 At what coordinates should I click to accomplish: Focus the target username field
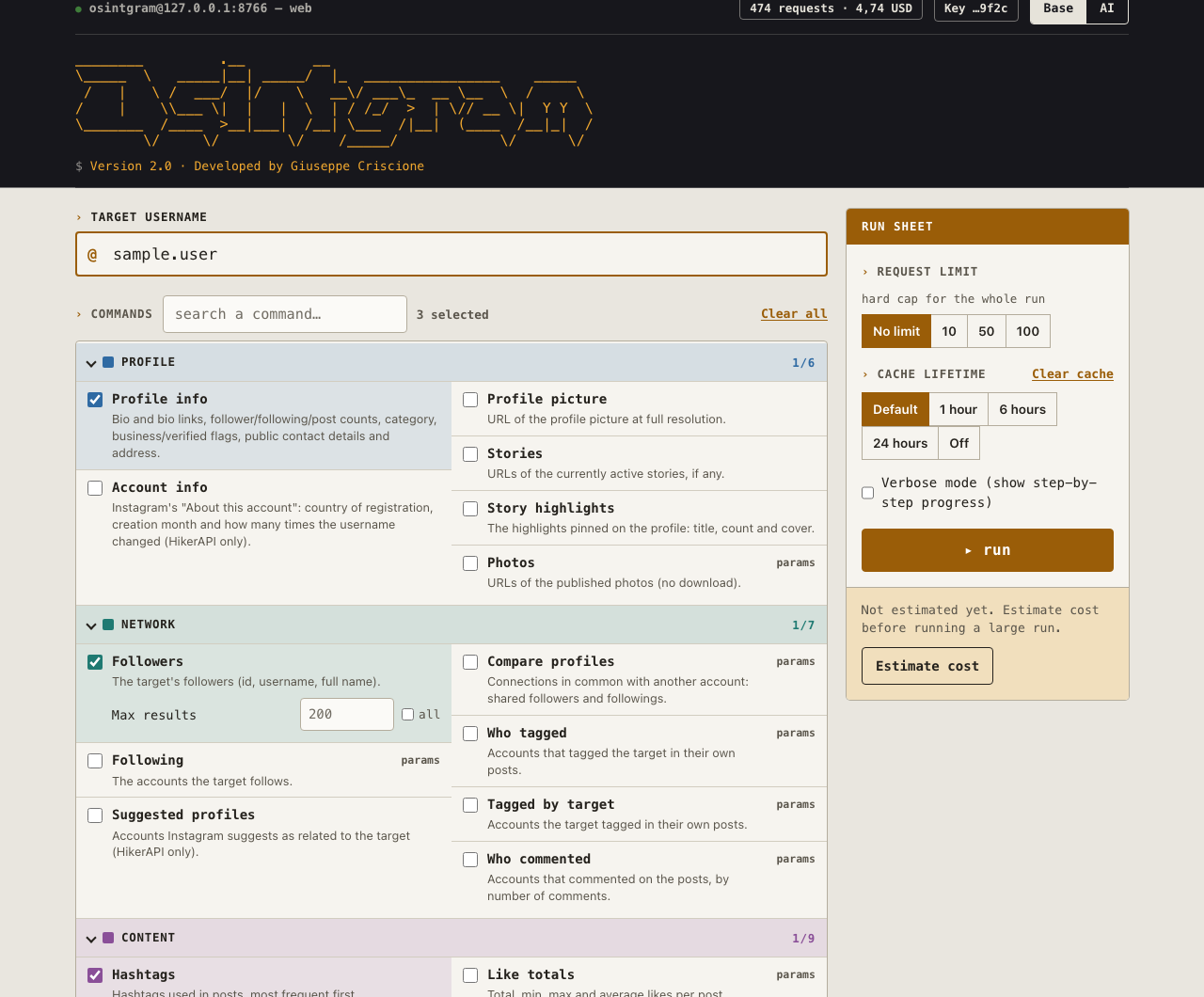click(x=451, y=254)
